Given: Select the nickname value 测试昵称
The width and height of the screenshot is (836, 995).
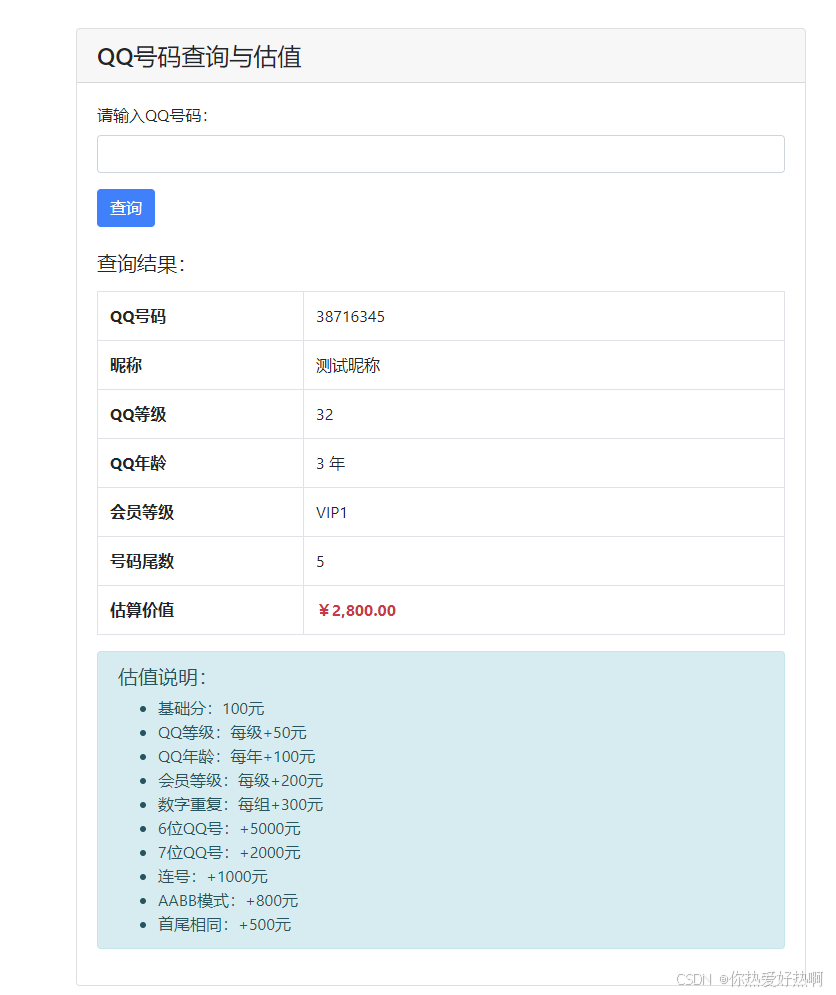Looking at the screenshot, I should point(348,366).
